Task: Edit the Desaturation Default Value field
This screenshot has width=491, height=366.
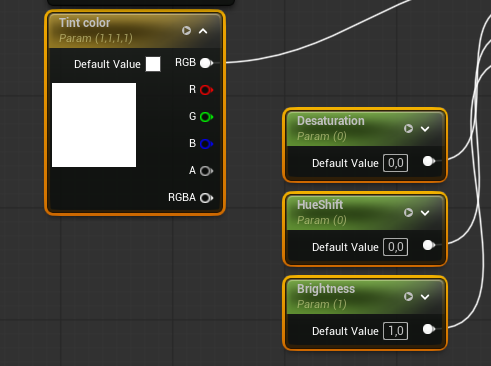Action: [395, 163]
